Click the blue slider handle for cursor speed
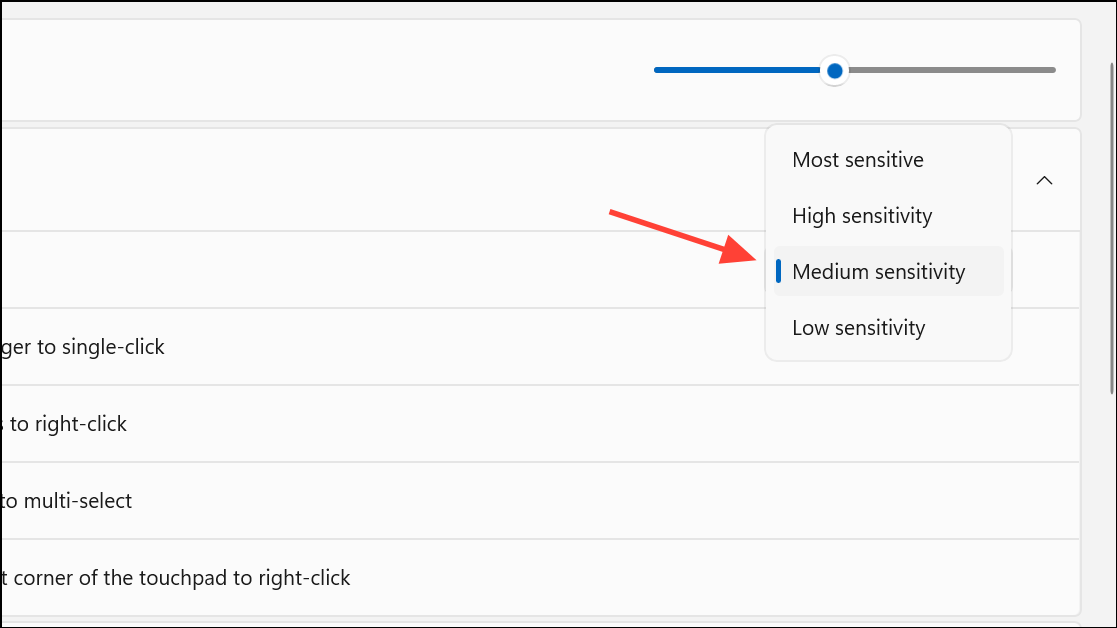 click(x=834, y=70)
